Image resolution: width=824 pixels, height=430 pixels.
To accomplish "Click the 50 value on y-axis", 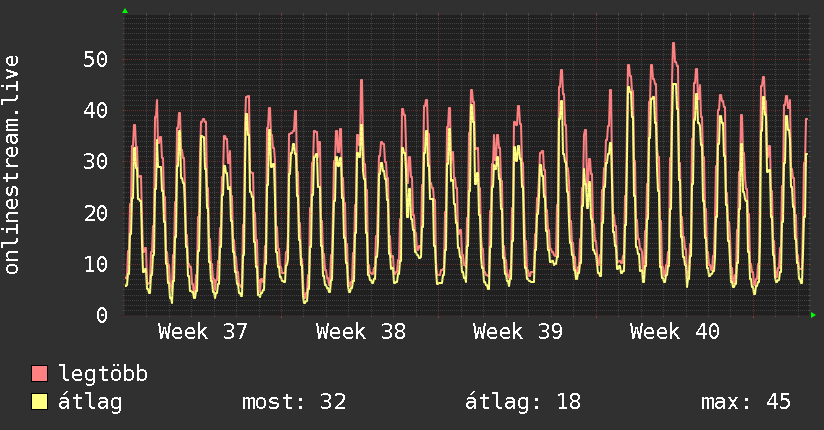I will (x=96, y=59).
